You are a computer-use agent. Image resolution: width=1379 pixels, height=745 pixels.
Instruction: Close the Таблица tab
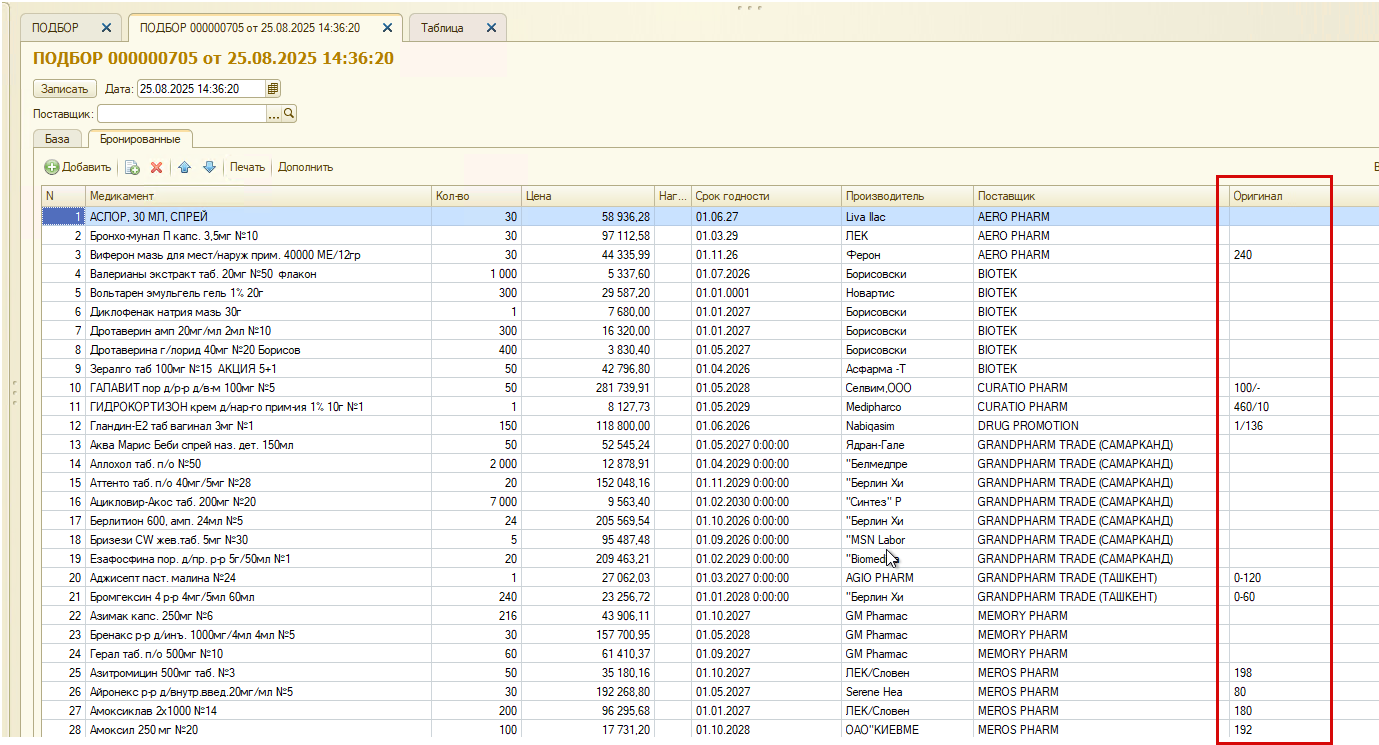coord(491,28)
